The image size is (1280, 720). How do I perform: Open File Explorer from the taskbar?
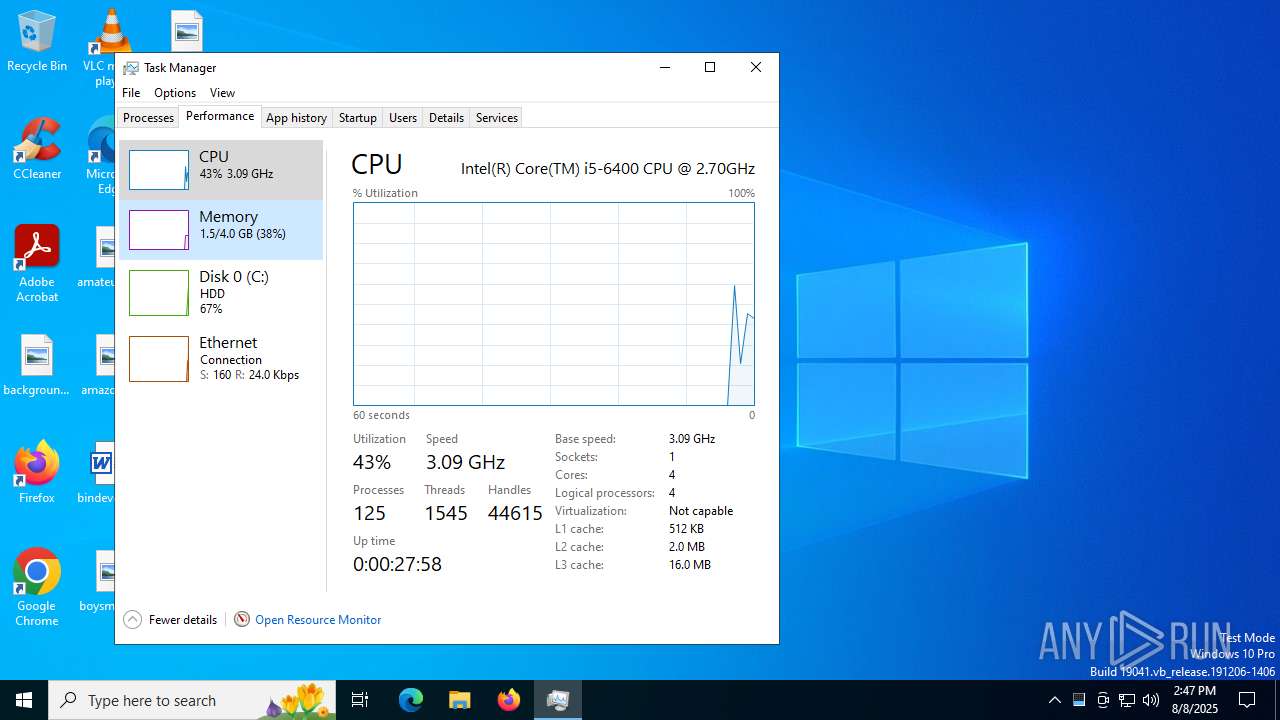coord(459,700)
